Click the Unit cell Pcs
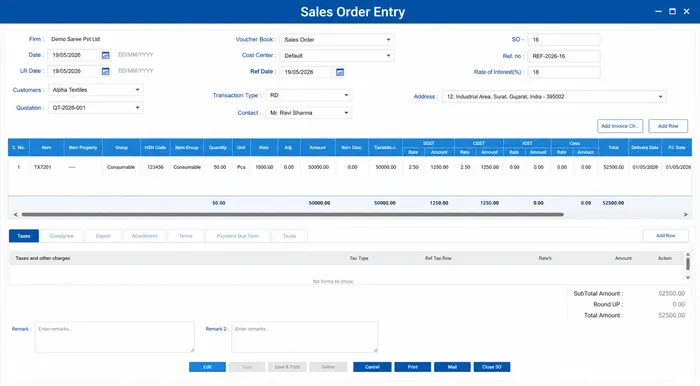The image size is (700, 386). [x=241, y=167]
